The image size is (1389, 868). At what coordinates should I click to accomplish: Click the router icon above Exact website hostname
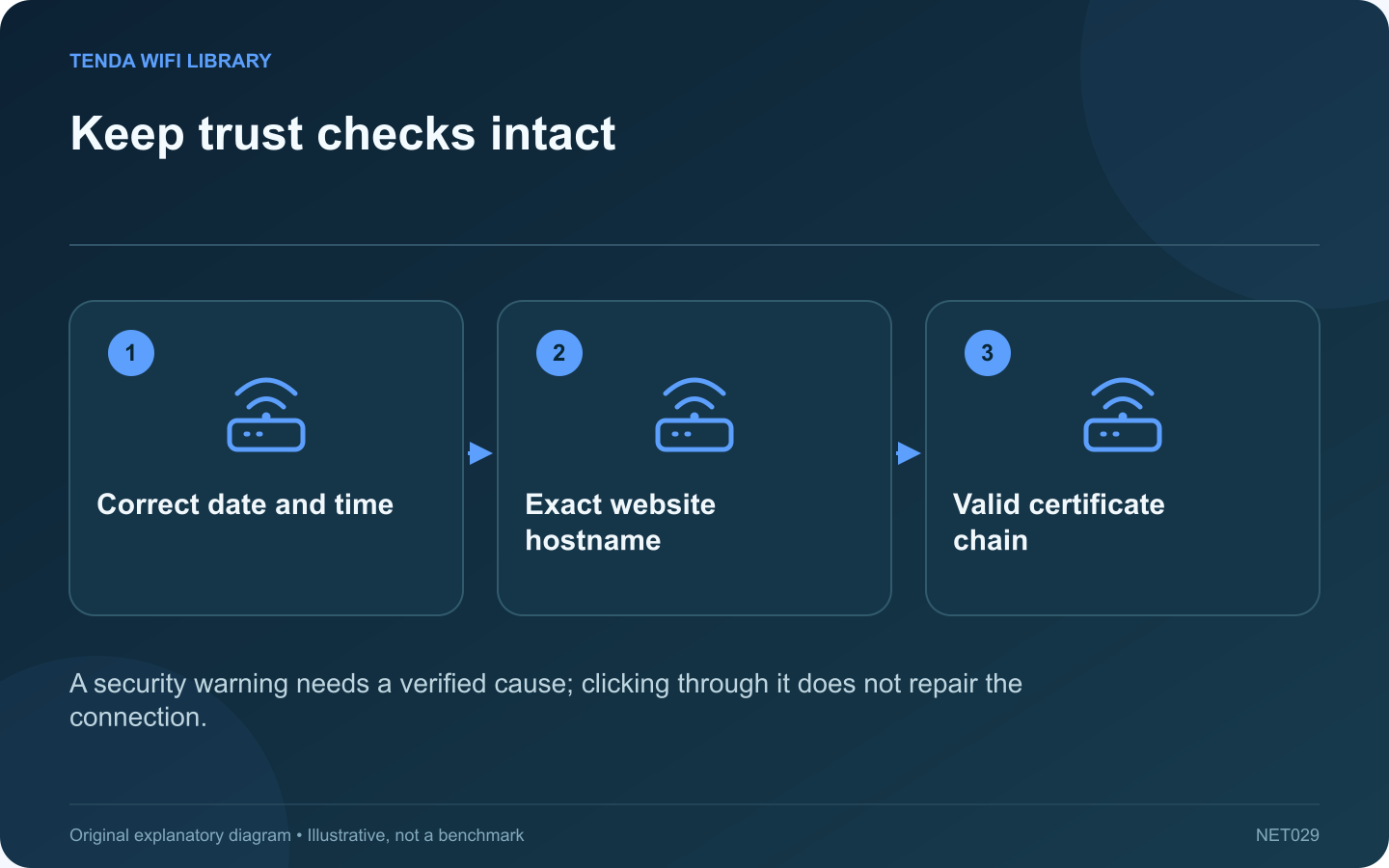point(694,415)
